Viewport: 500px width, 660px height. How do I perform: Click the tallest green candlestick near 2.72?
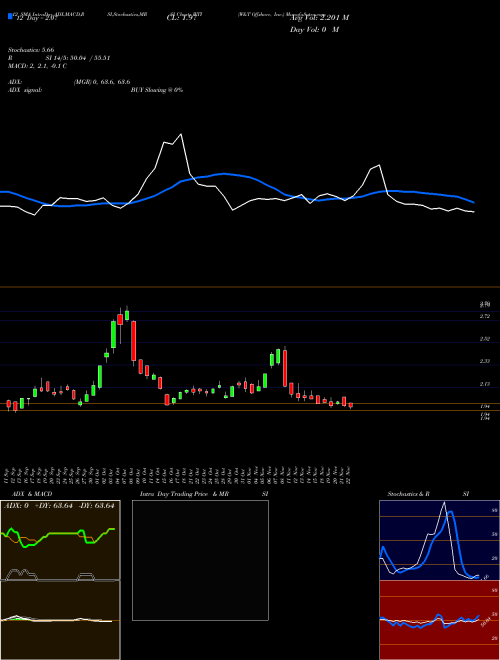coord(113,334)
